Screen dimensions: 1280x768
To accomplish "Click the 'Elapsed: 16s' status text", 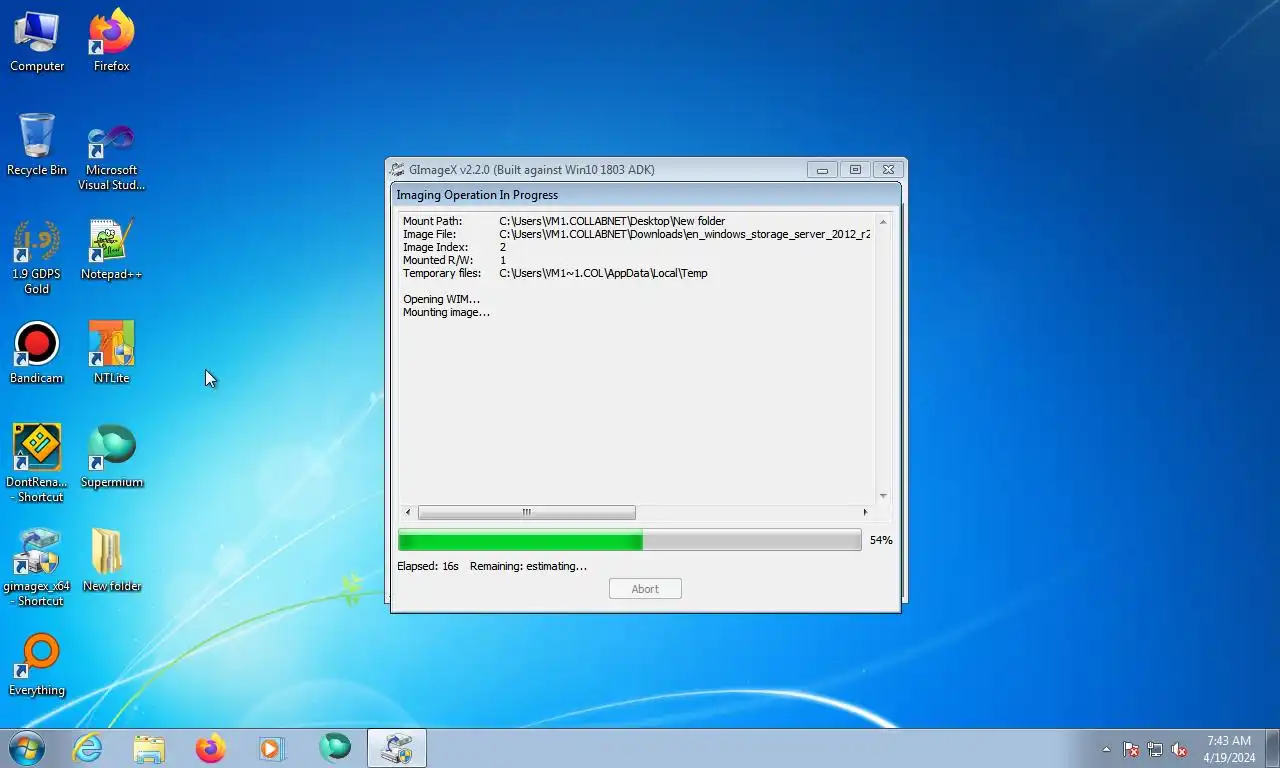I will click(428, 566).
